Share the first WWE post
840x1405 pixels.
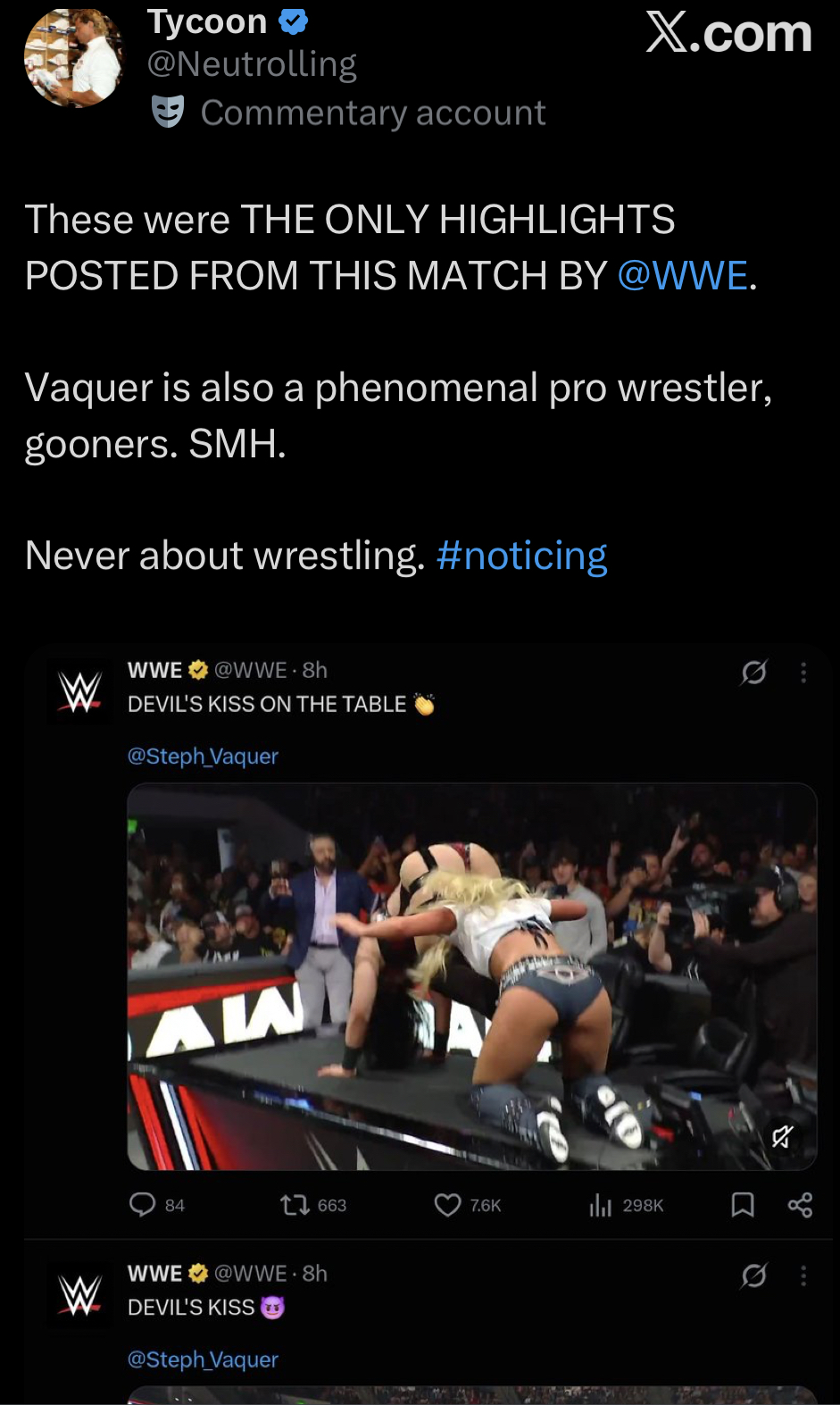tap(800, 1205)
